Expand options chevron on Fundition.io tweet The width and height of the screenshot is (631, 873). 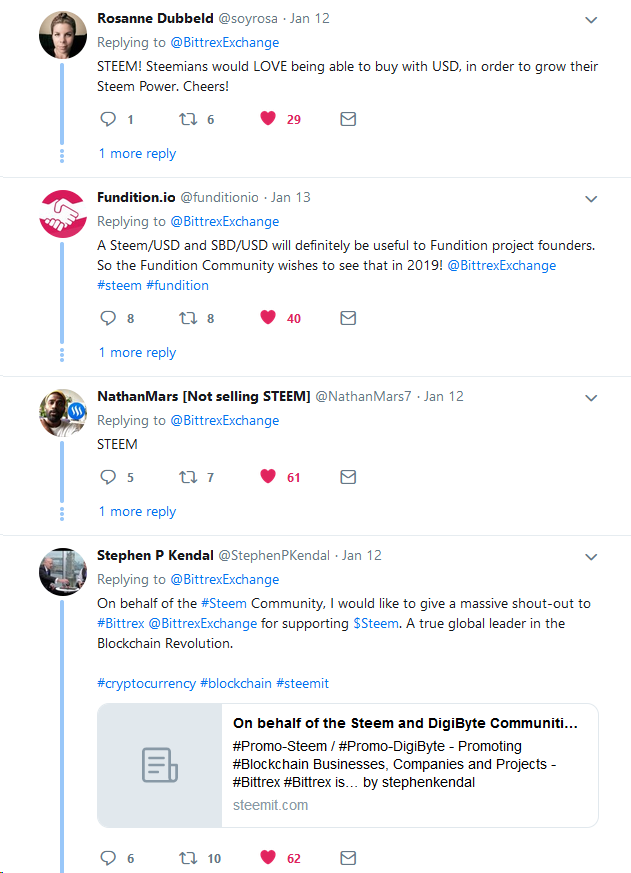[591, 199]
